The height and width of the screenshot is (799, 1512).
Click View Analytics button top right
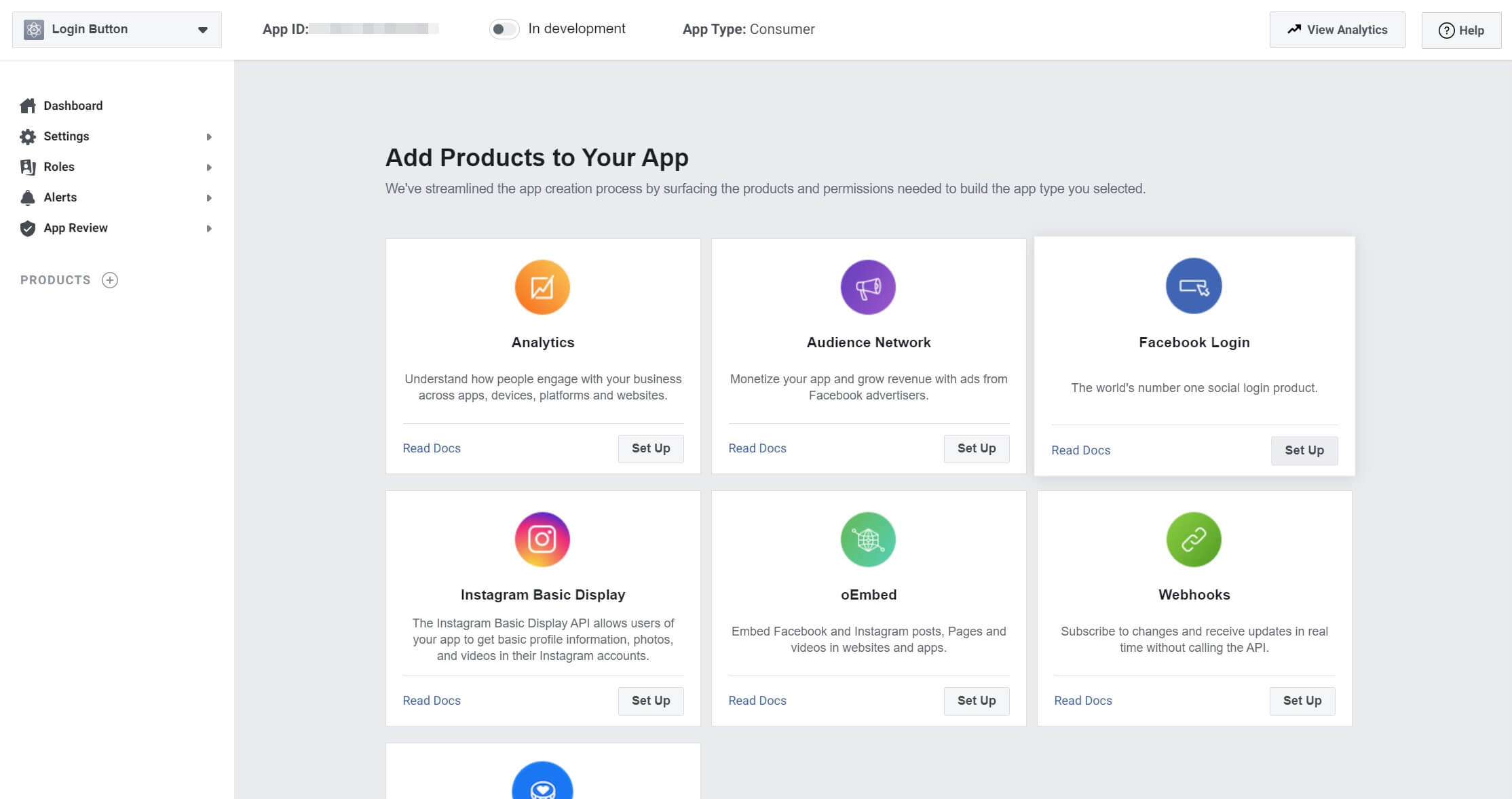[x=1337, y=29]
